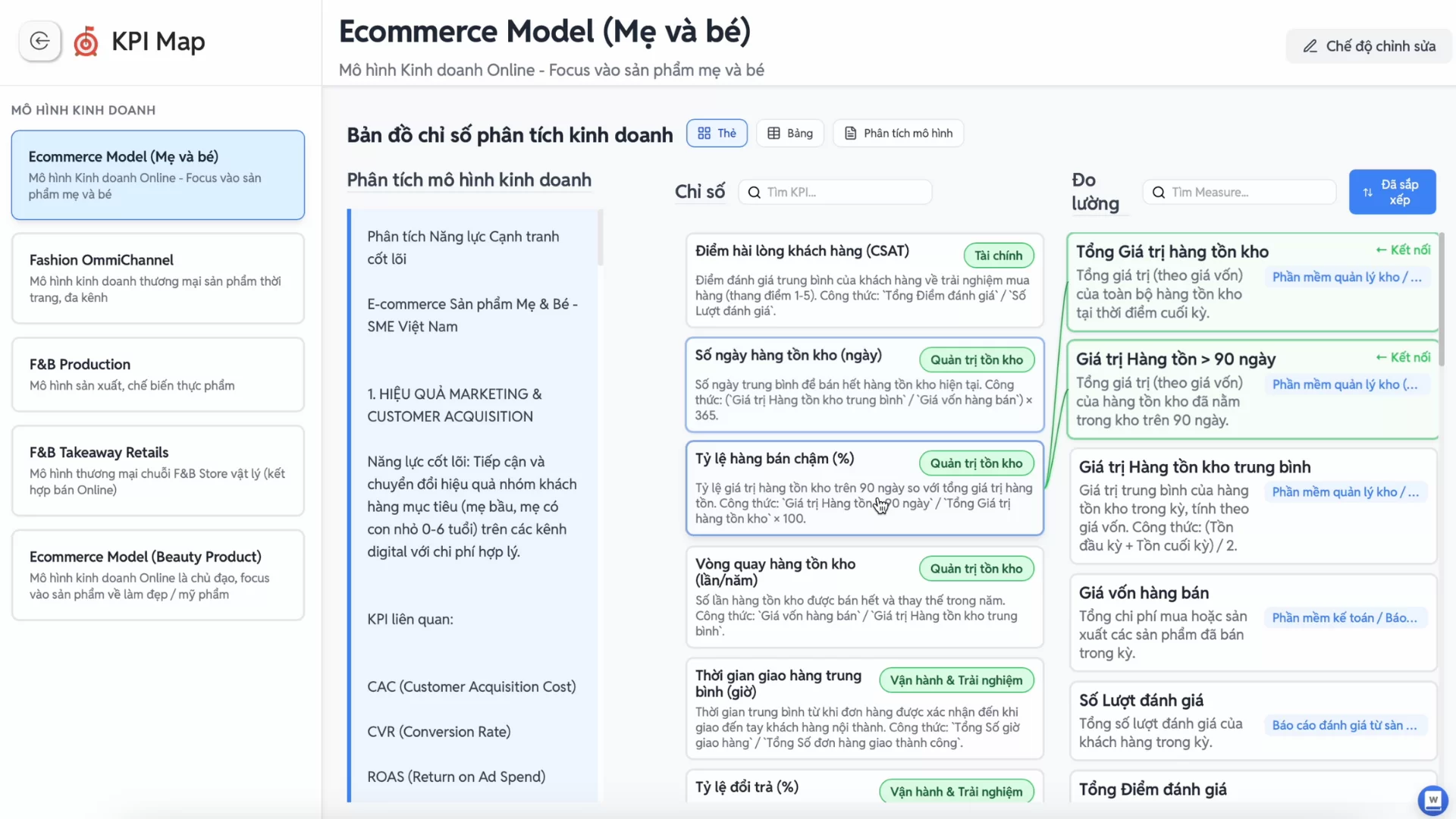Screen dimensions: 1456x819
Task: Select the Fashion OmmiChannel business model
Action: [x=158, y=278]
